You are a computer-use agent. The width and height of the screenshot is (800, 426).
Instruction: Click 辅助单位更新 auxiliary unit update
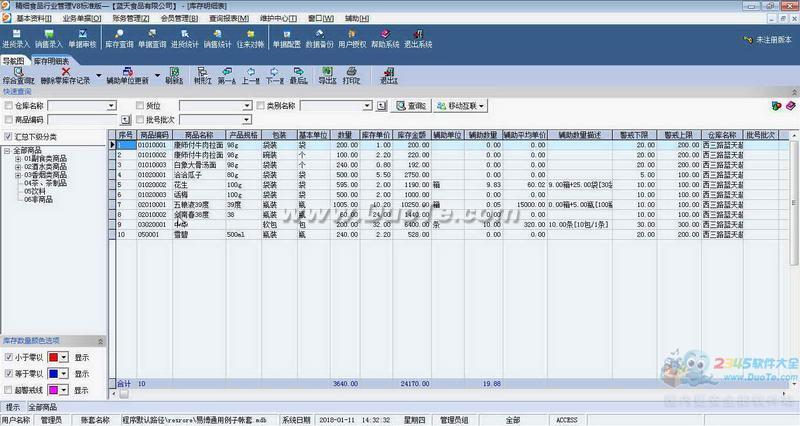coord(128,76)
